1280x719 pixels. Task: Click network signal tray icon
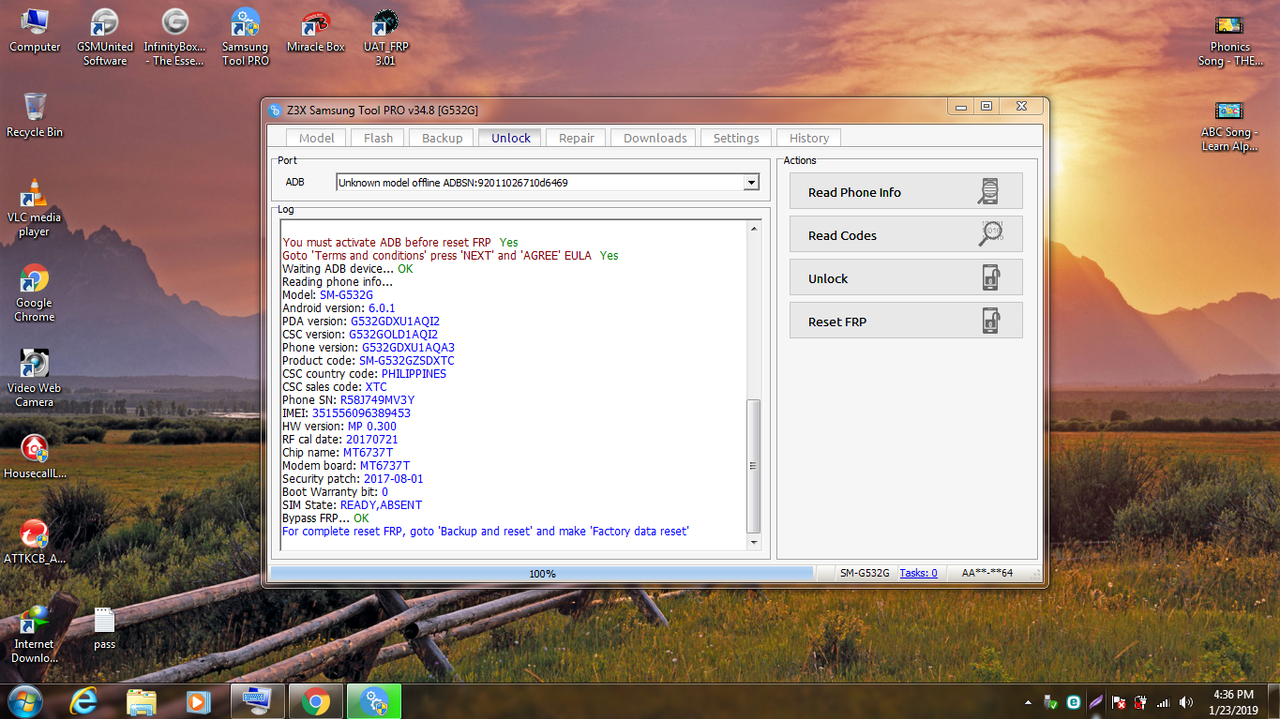coord(1163,702)
